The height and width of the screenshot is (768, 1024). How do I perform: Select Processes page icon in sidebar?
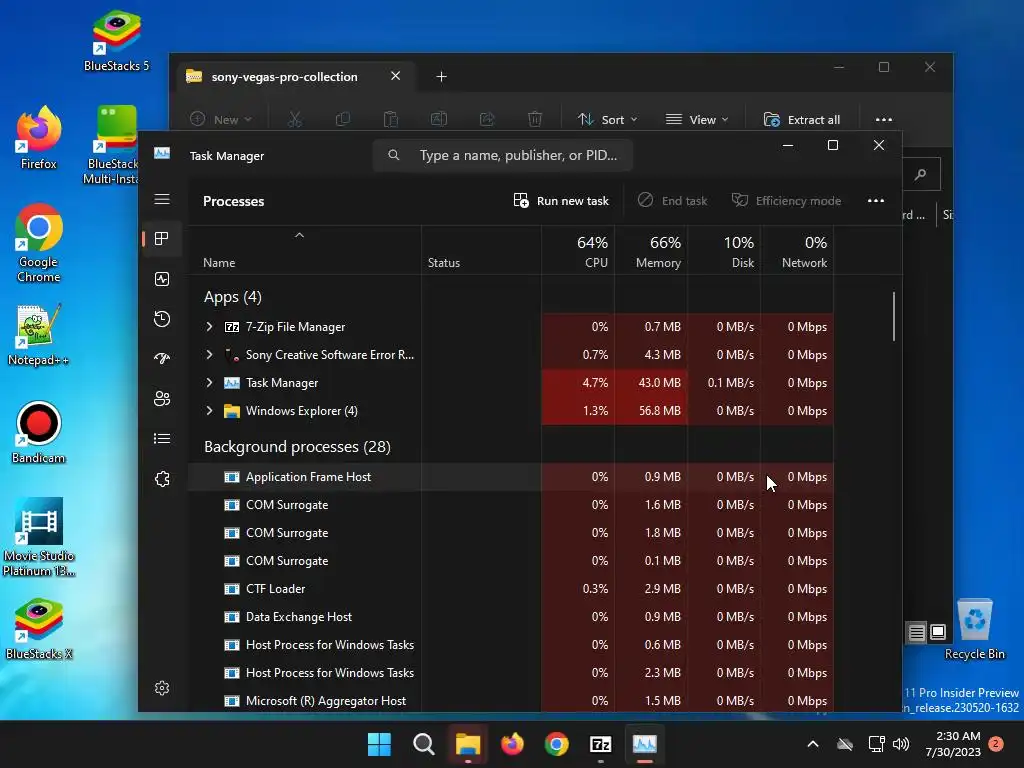(162, 238)
